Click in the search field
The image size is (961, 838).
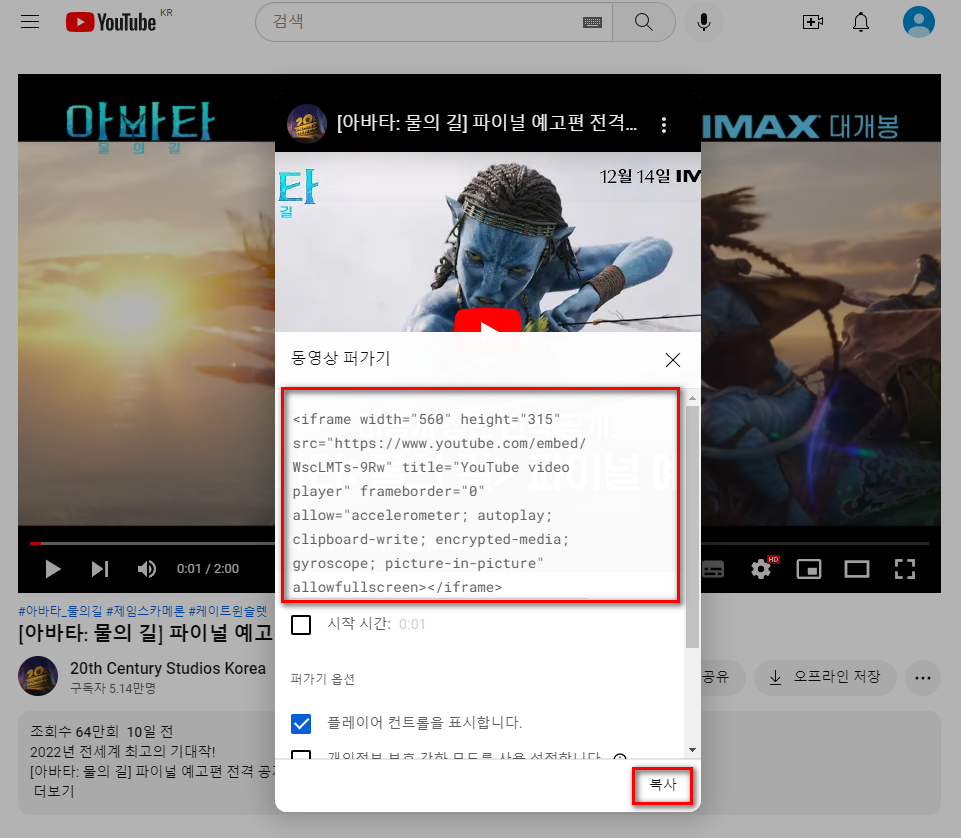click(x=423, y=22)
